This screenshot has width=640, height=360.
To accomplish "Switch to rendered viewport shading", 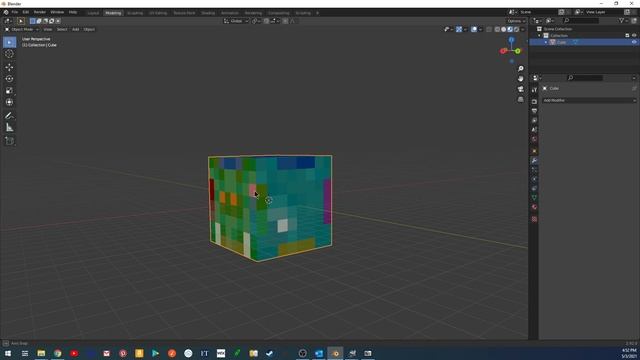I will click(x=516, y=29).
